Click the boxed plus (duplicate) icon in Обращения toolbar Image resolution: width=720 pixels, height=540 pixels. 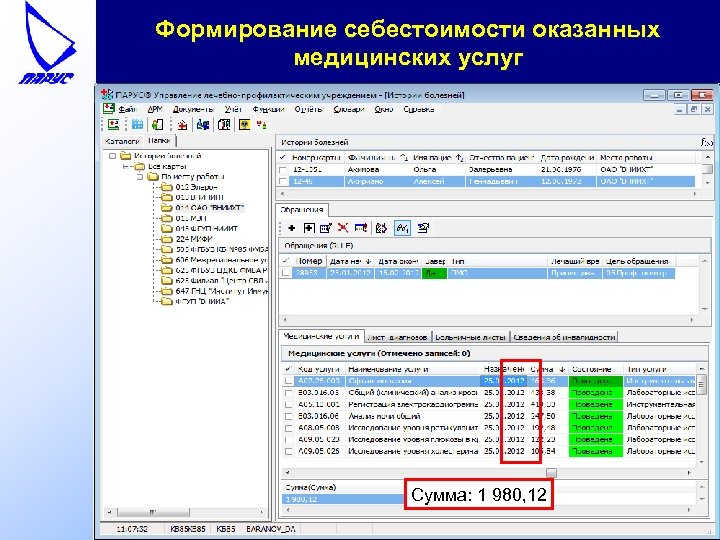pyautogui.click(x=309, y=228)
